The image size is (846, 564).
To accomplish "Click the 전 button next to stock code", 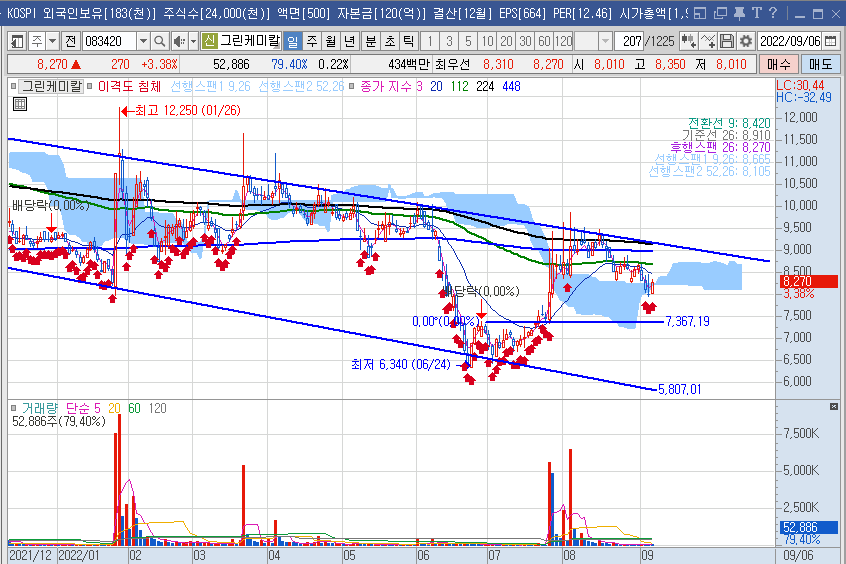I will tap(71, 41).
